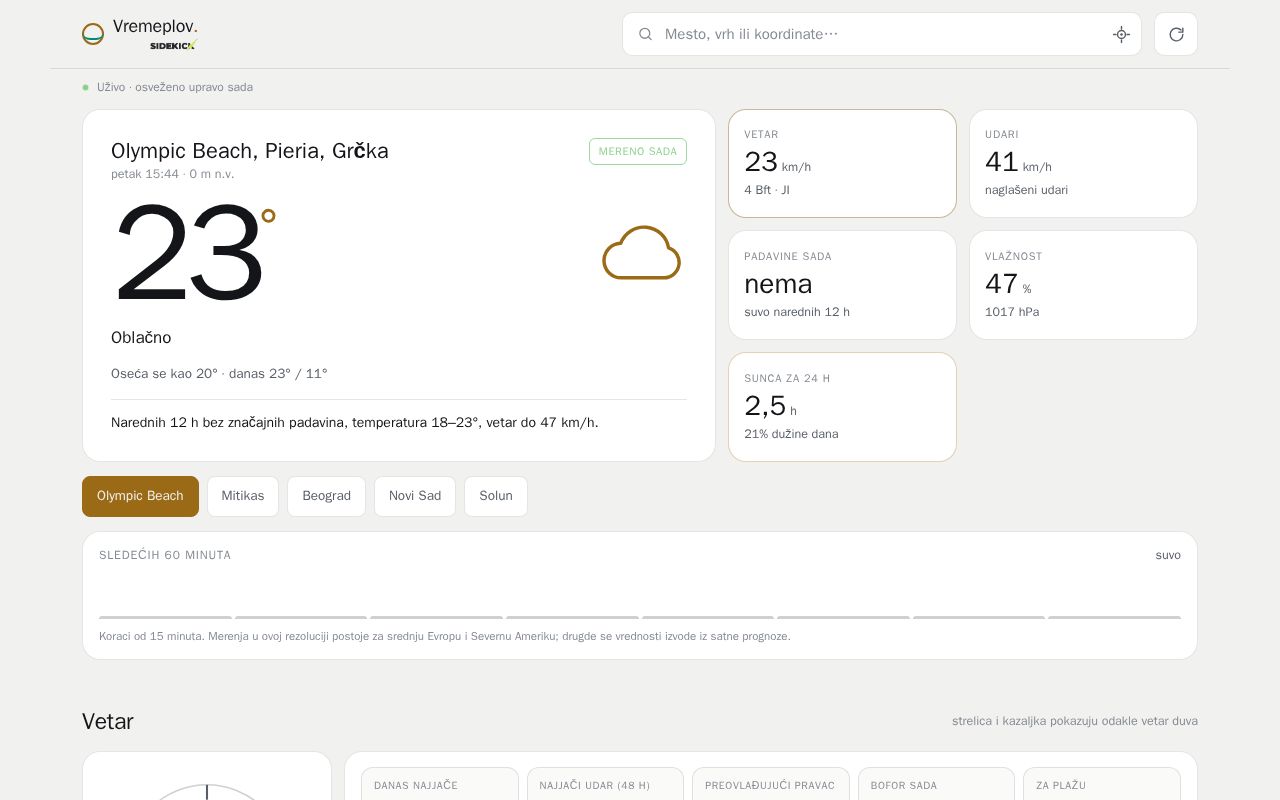Click the Vetar section heading
This screenshot has height=800, width=1280.
(x=108, y=722)
